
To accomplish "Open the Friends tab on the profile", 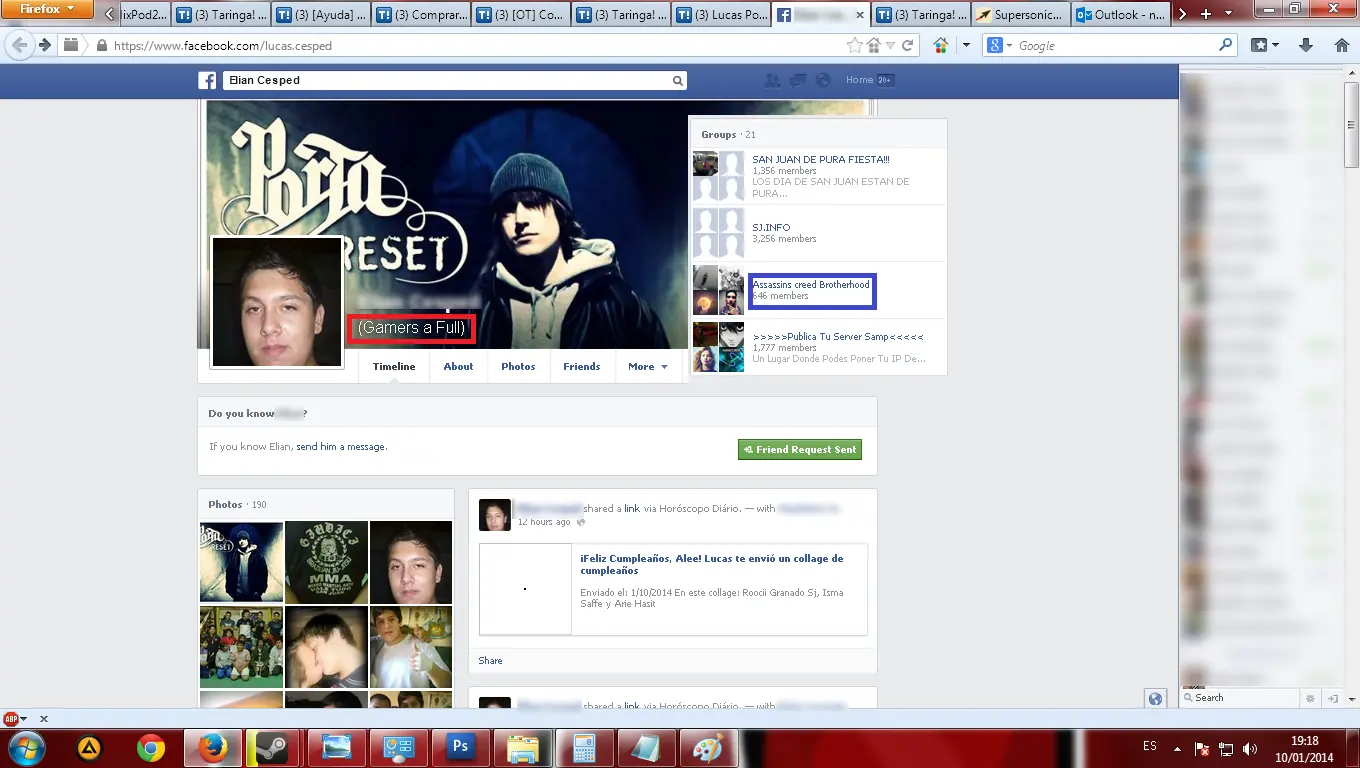I will [x=581, y=366].
